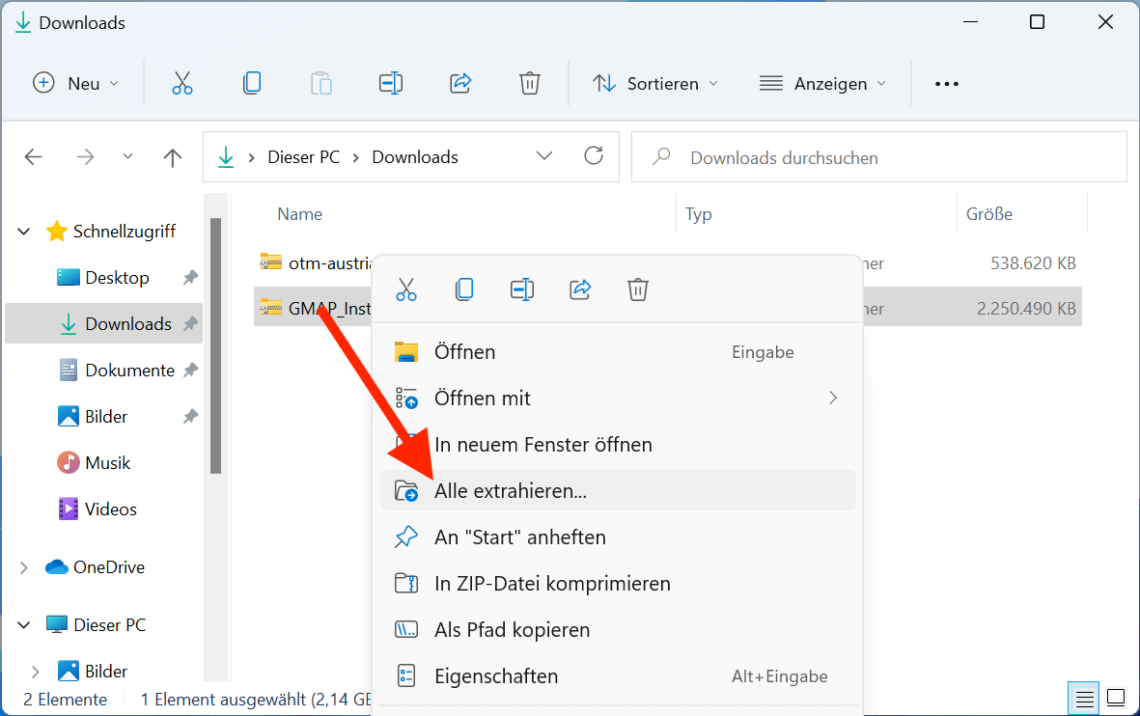Click the Refresh icon next to breadcrumb

coord(593,156)
